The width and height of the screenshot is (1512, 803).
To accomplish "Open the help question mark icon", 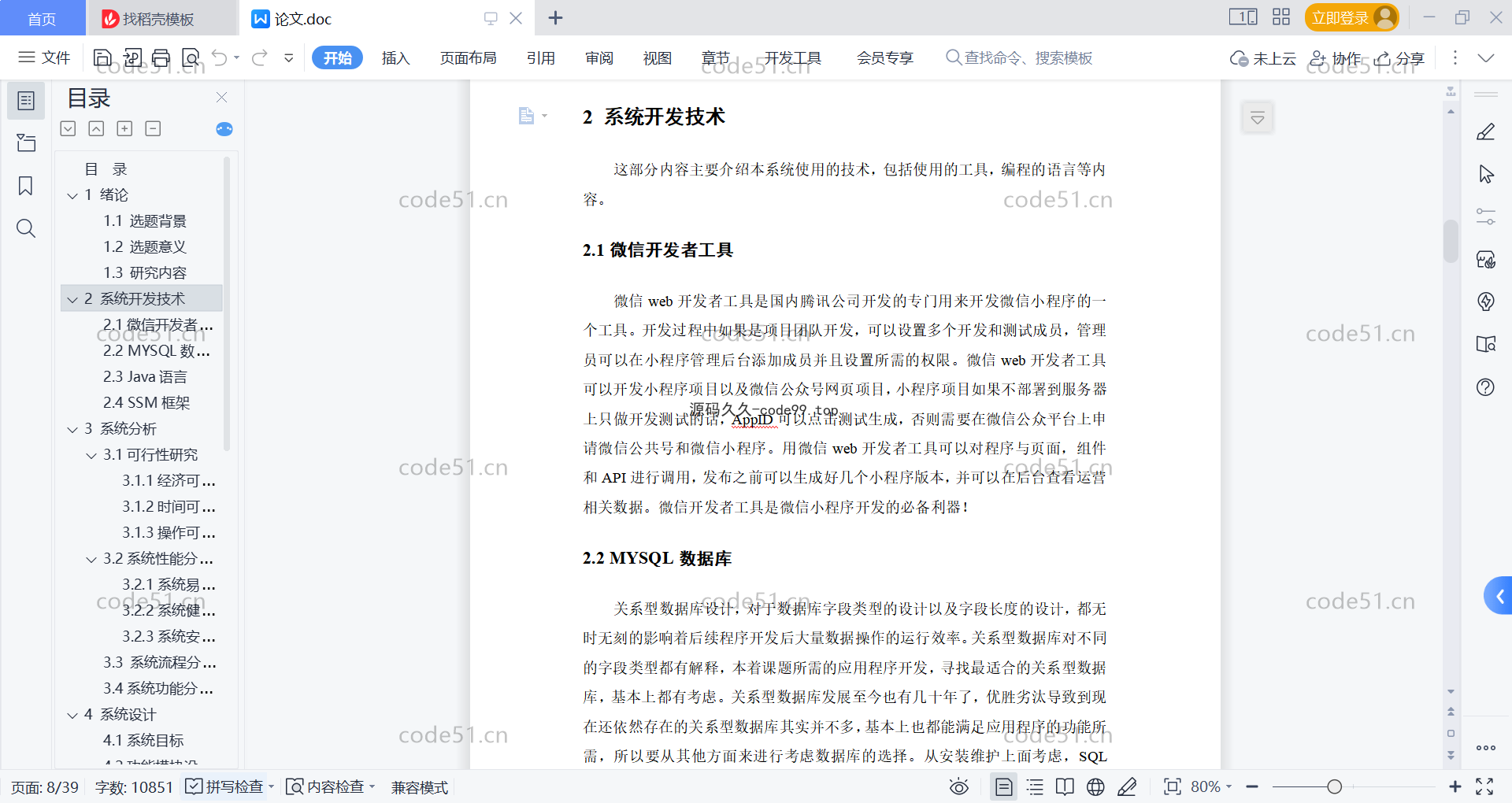I will pos(1486,387).
